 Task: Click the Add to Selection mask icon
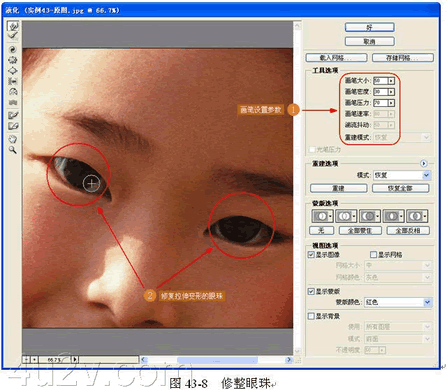point(346,216)
